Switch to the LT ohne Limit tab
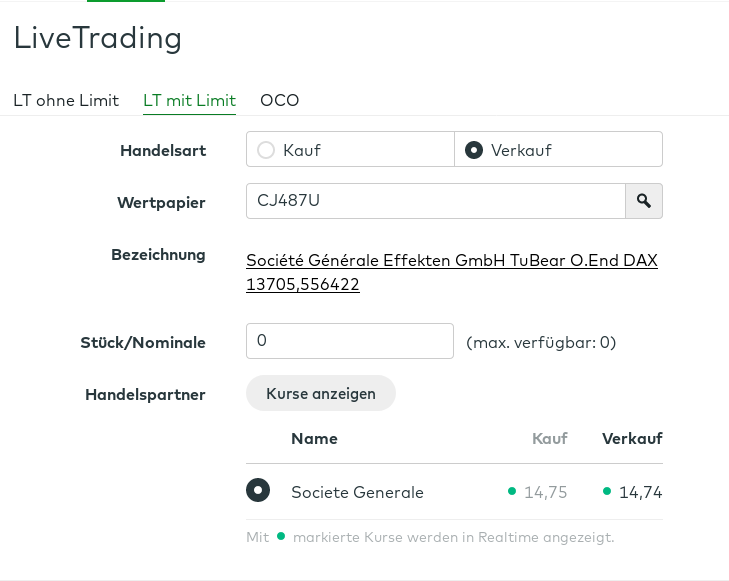This screenshot has width=729, height=581. (66, 100)
